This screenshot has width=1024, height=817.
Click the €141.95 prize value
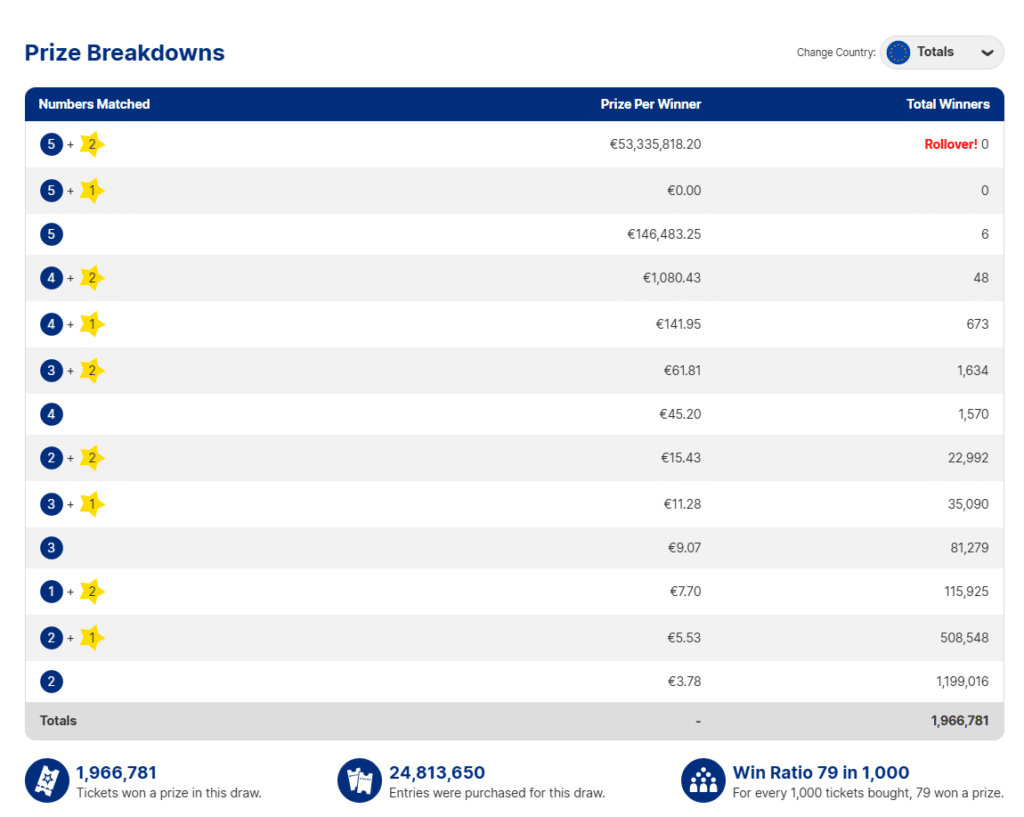(x=678, y=325)
